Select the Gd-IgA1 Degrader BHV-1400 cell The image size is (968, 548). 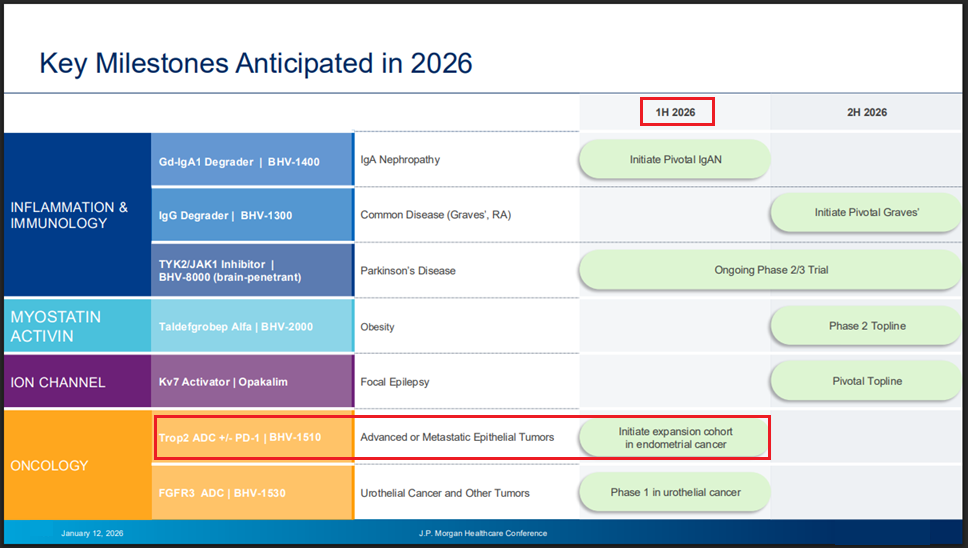(x=251, y=160)
